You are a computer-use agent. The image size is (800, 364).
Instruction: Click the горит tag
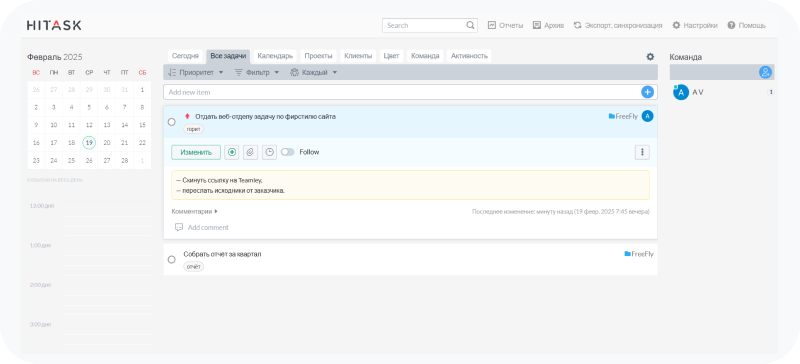tap(193, 129)
